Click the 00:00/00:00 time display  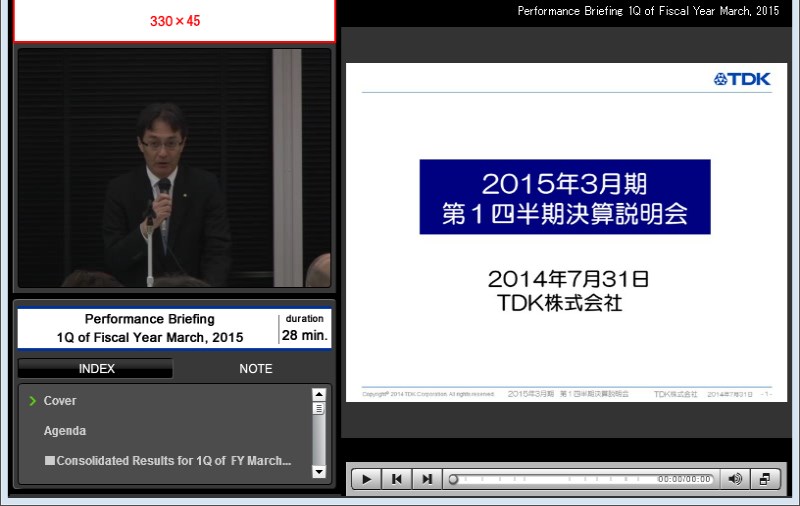coord(684,479)
